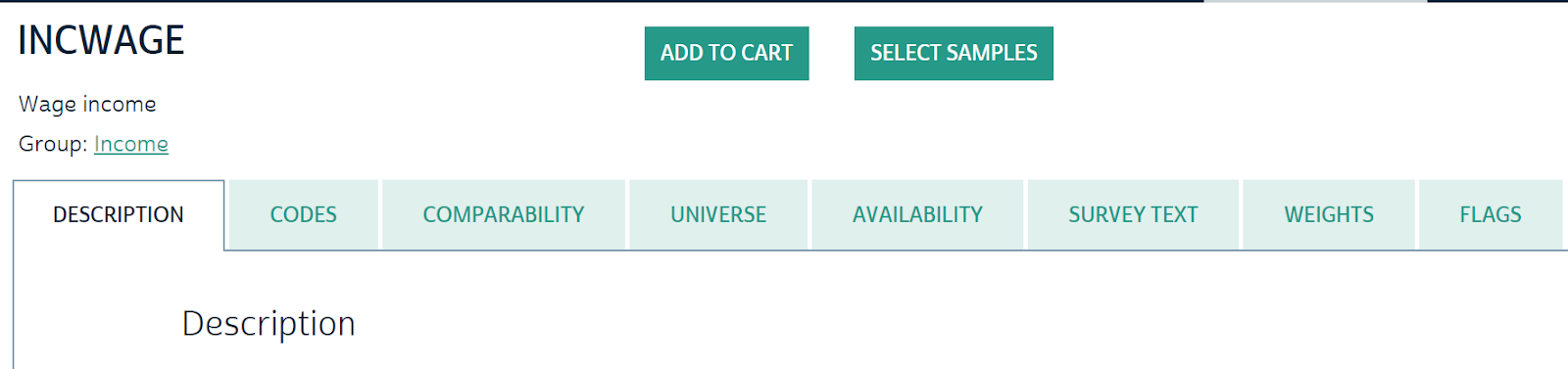The image size is (1568, 369).
Task: View the UNIVERSE tab
Action: 718,214
